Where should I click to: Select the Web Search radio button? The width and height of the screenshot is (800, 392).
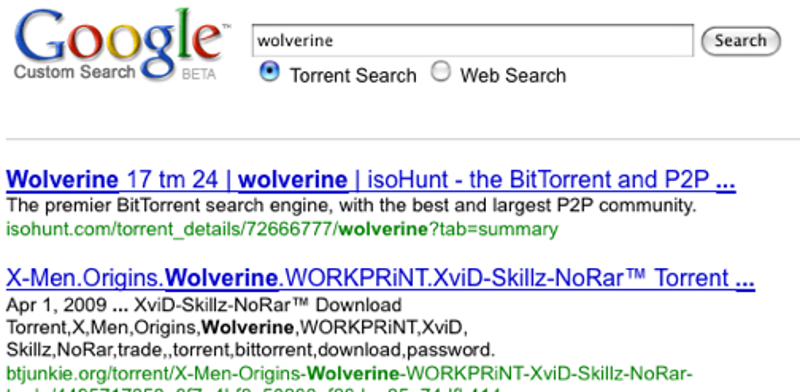[x=440, y=71]
